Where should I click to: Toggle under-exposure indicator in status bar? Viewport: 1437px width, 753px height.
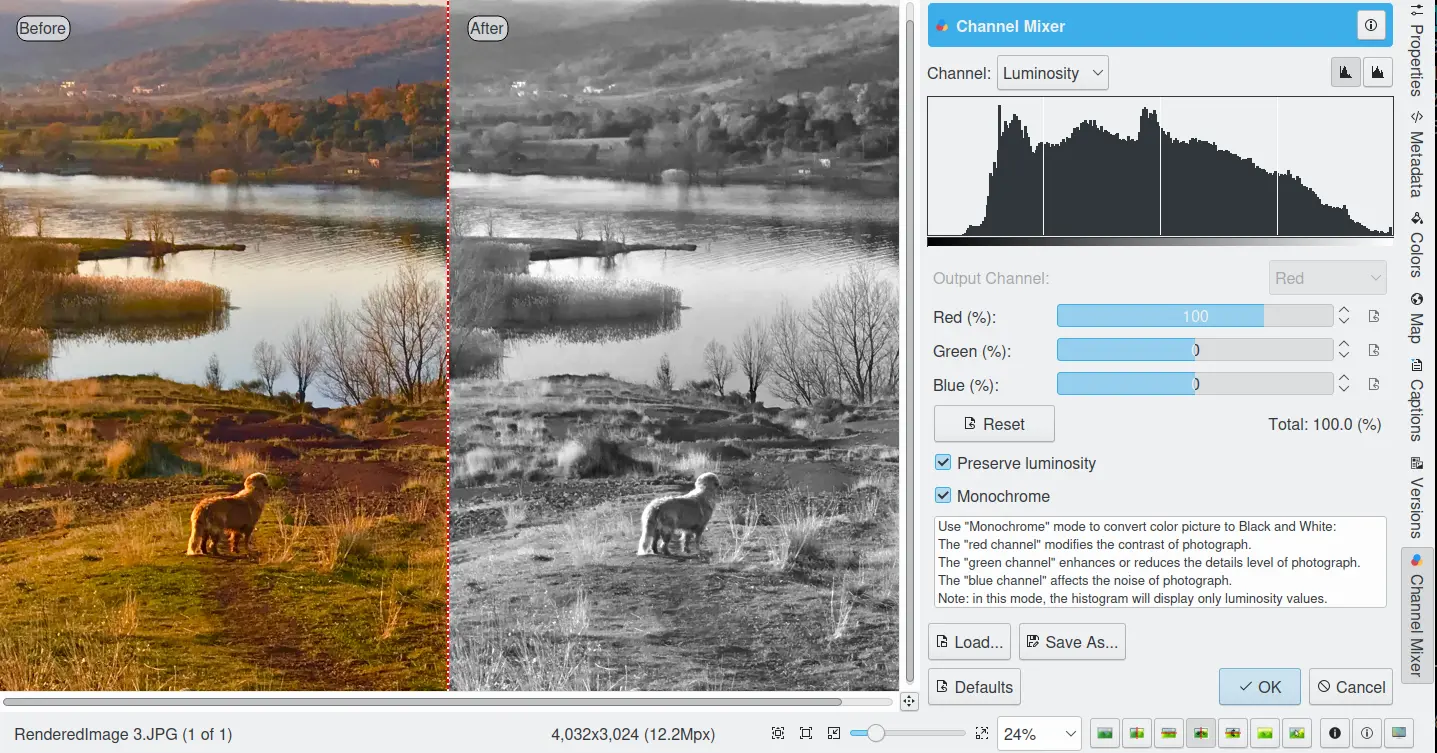[1334, 734]
